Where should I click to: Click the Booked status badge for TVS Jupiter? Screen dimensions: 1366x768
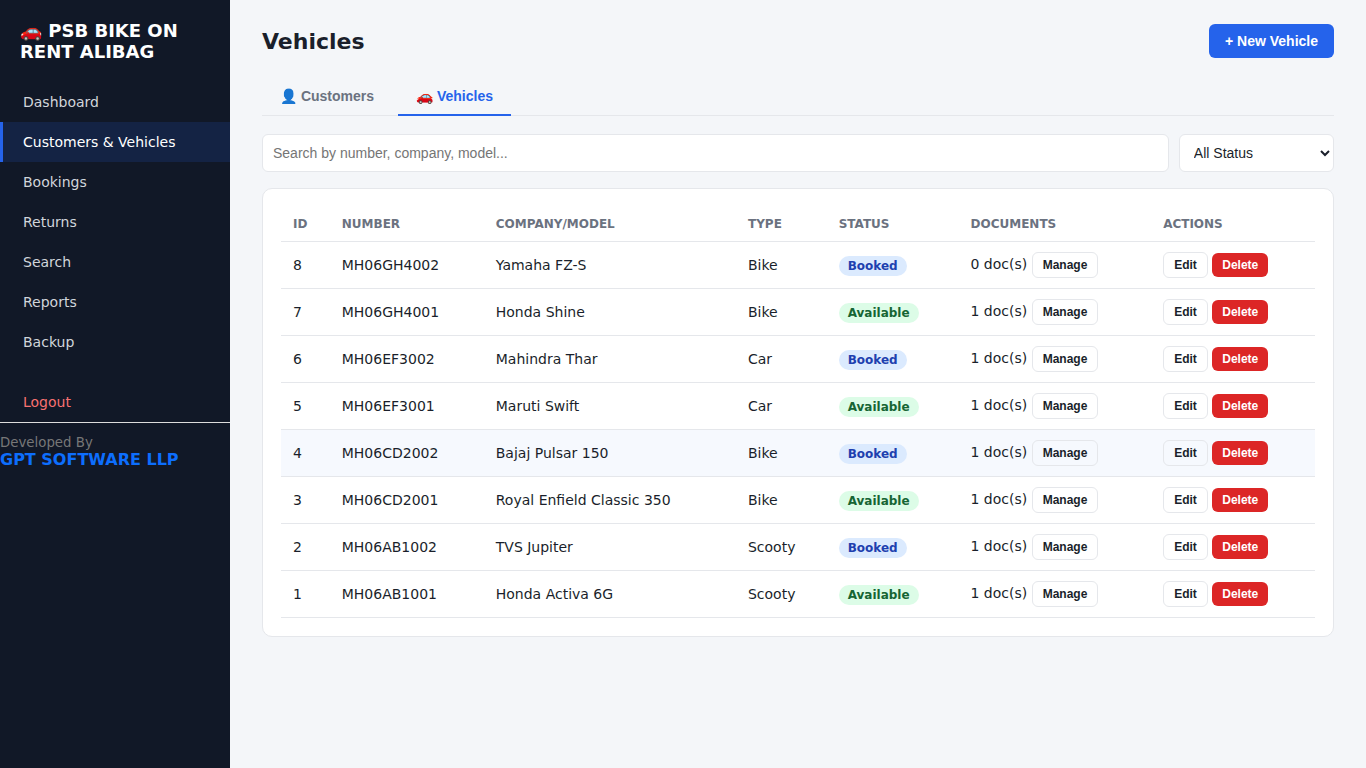pyautogui.click(x=872, y=547)
